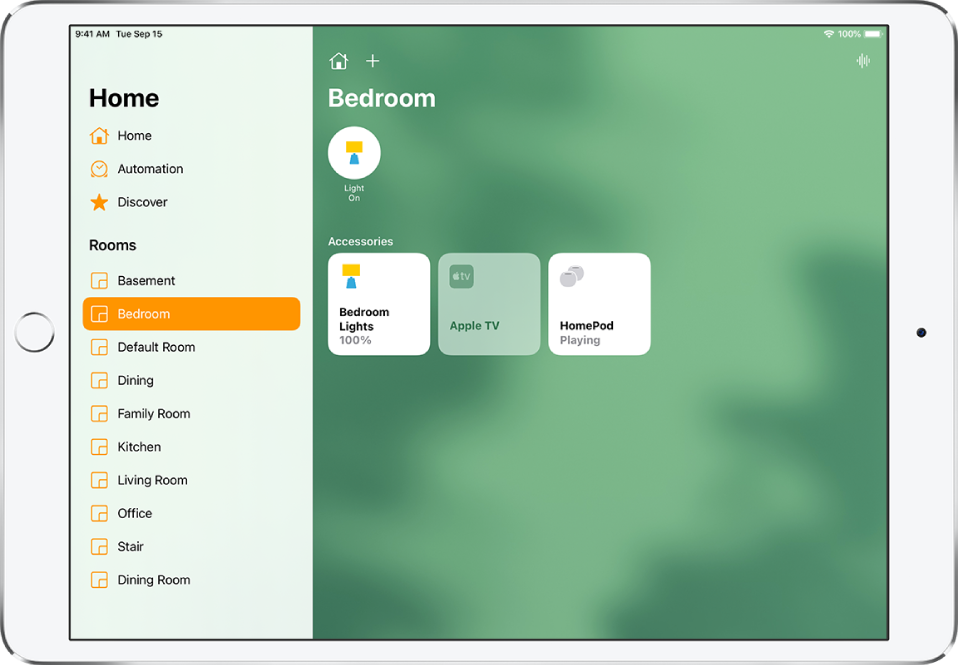Image resolution: width=958 pixels, height=665 pixels.
Task: Open the Dining Room entry
Action: 191,580
